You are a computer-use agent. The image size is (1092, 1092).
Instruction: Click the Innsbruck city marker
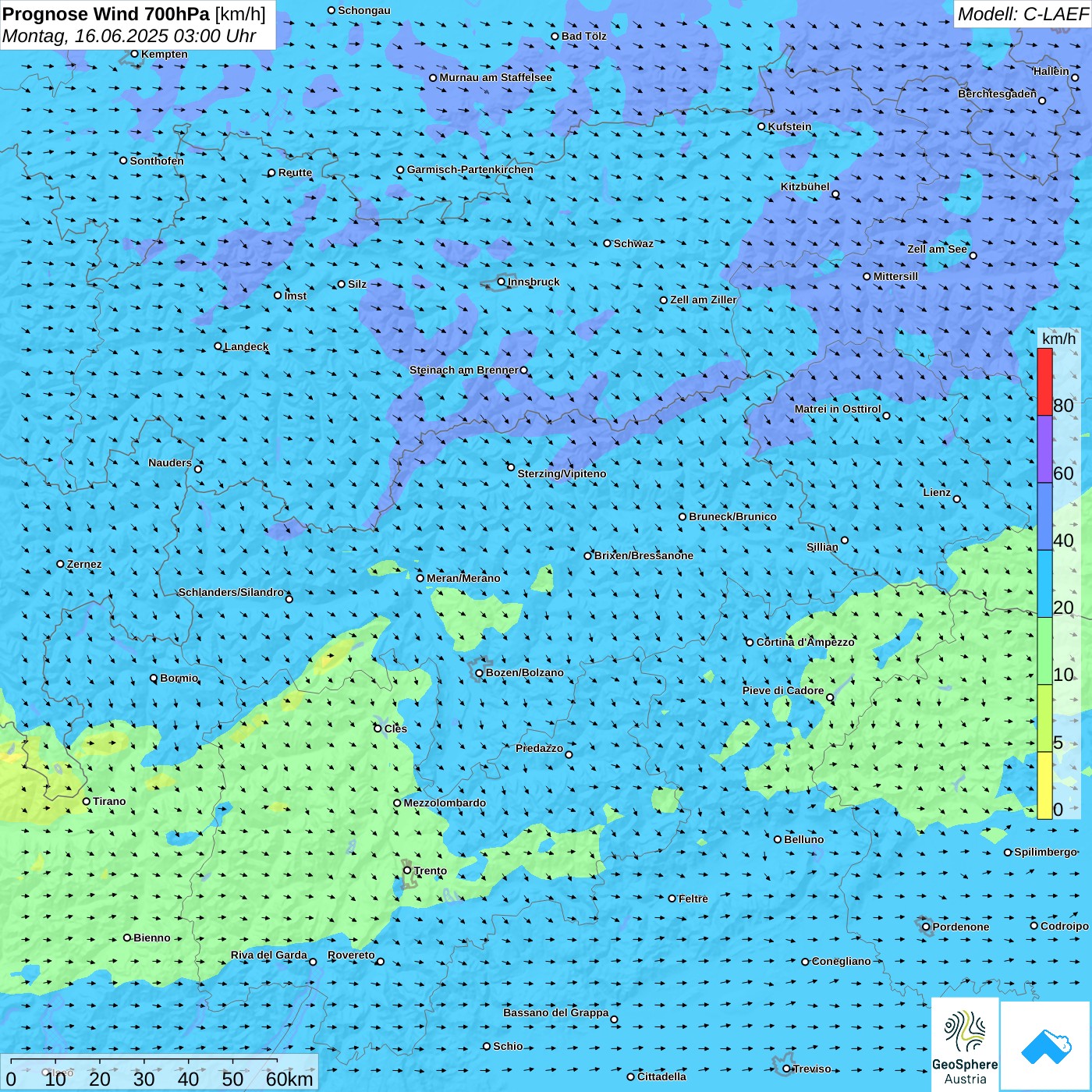(x=502, y=282)
